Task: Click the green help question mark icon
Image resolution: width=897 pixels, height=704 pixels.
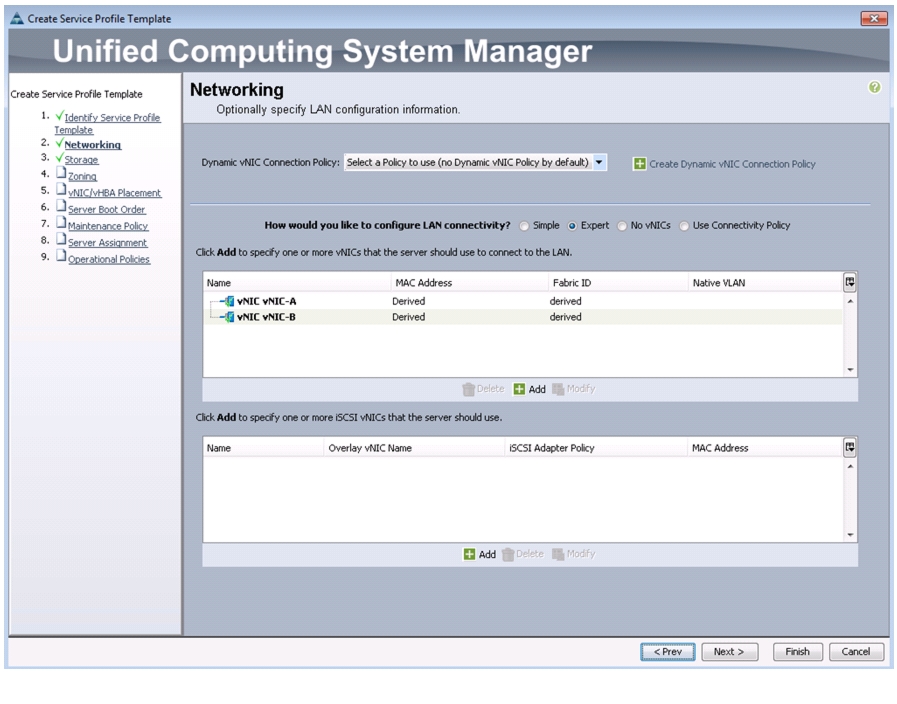Action: [874, 87]
